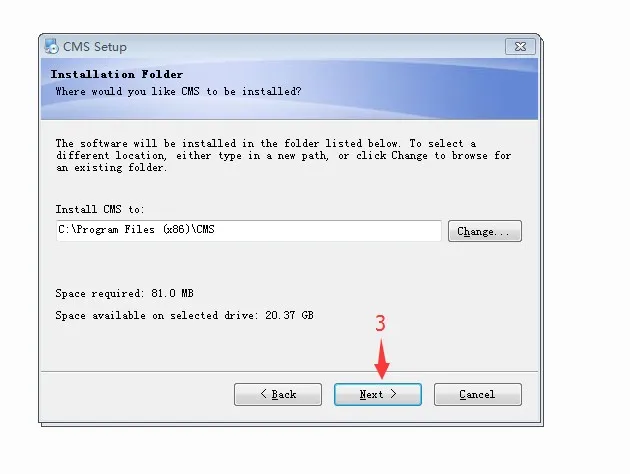Screen dimensions: 630x474
Task: Click the CMS Setup installer icon
Action: (x=51, y=46)
